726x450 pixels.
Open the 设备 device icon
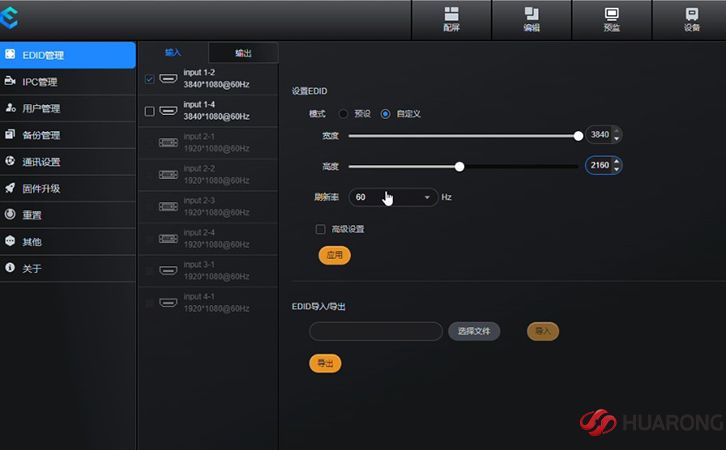(691, 19)
